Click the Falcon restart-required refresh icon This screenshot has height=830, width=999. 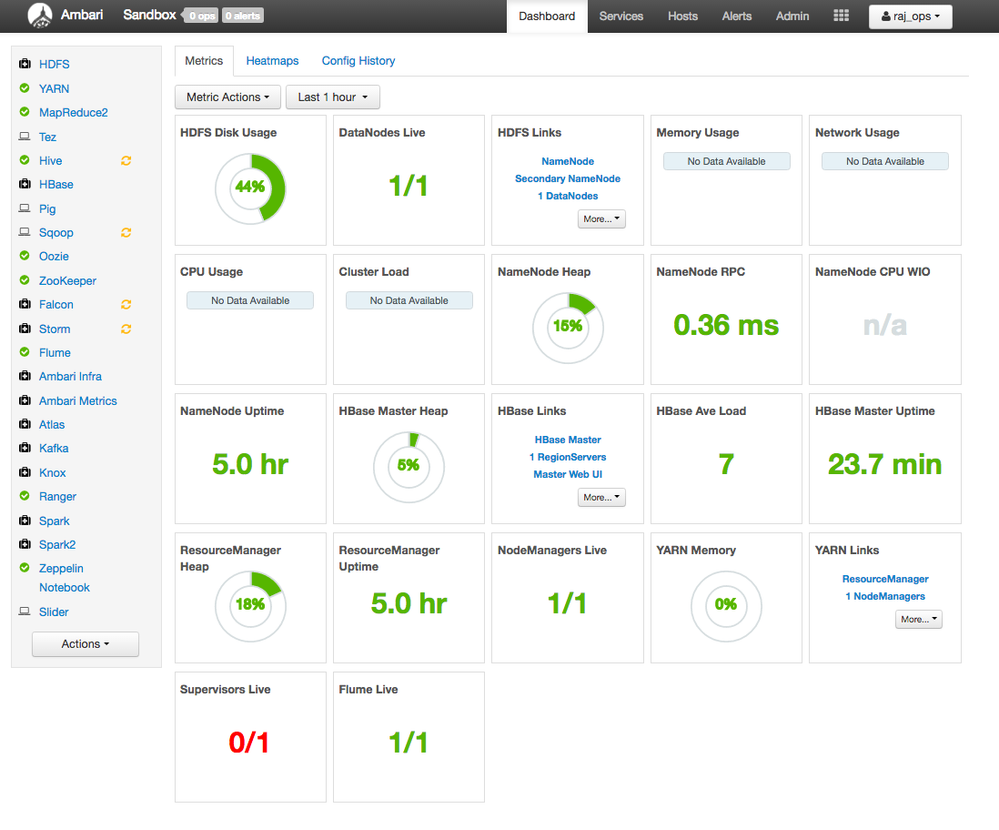pos(126,304)
